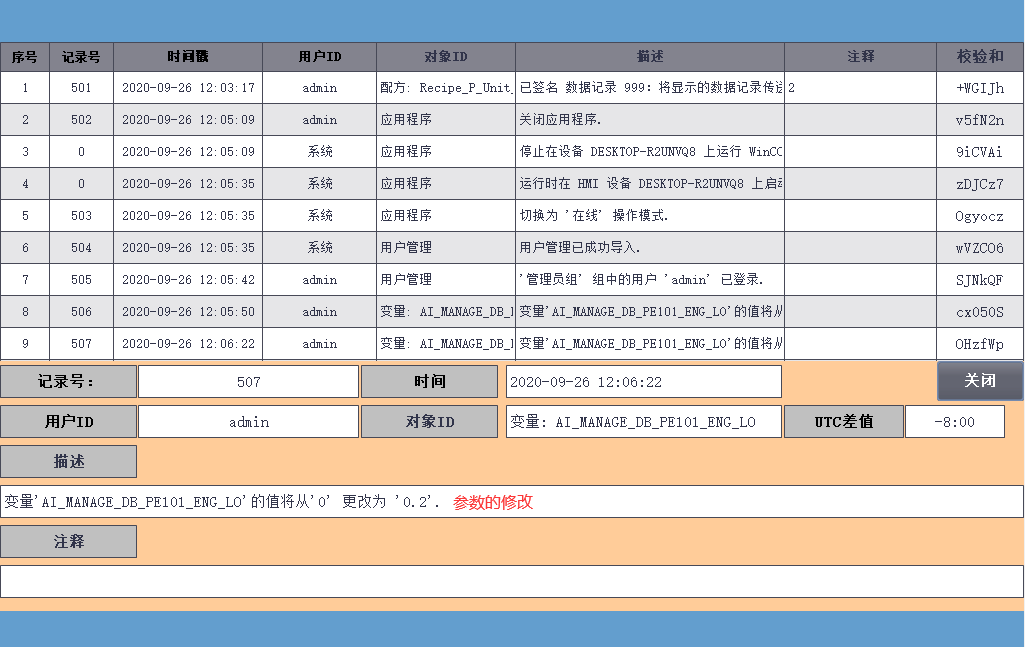Click the 描述 label button in details
The height and width of the screenshot is (647, 1025).
(69, 461)
